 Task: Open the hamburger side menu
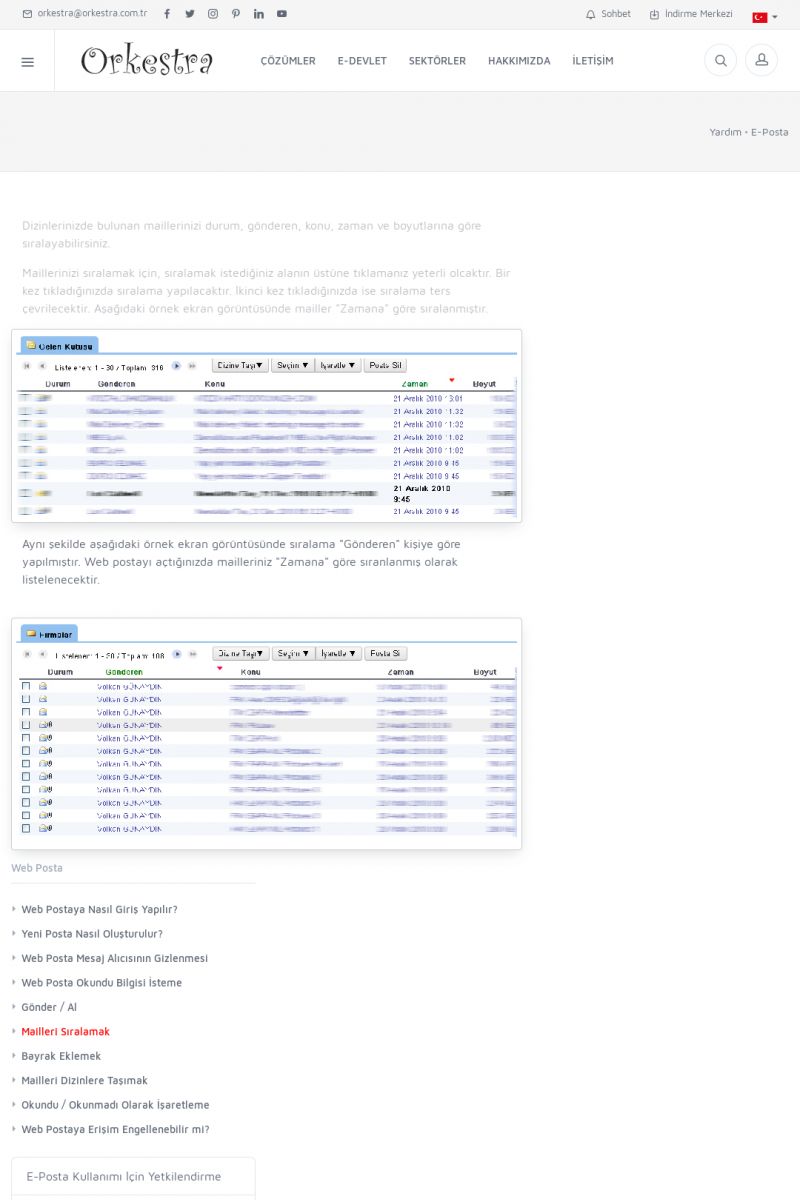click(27, 61)
